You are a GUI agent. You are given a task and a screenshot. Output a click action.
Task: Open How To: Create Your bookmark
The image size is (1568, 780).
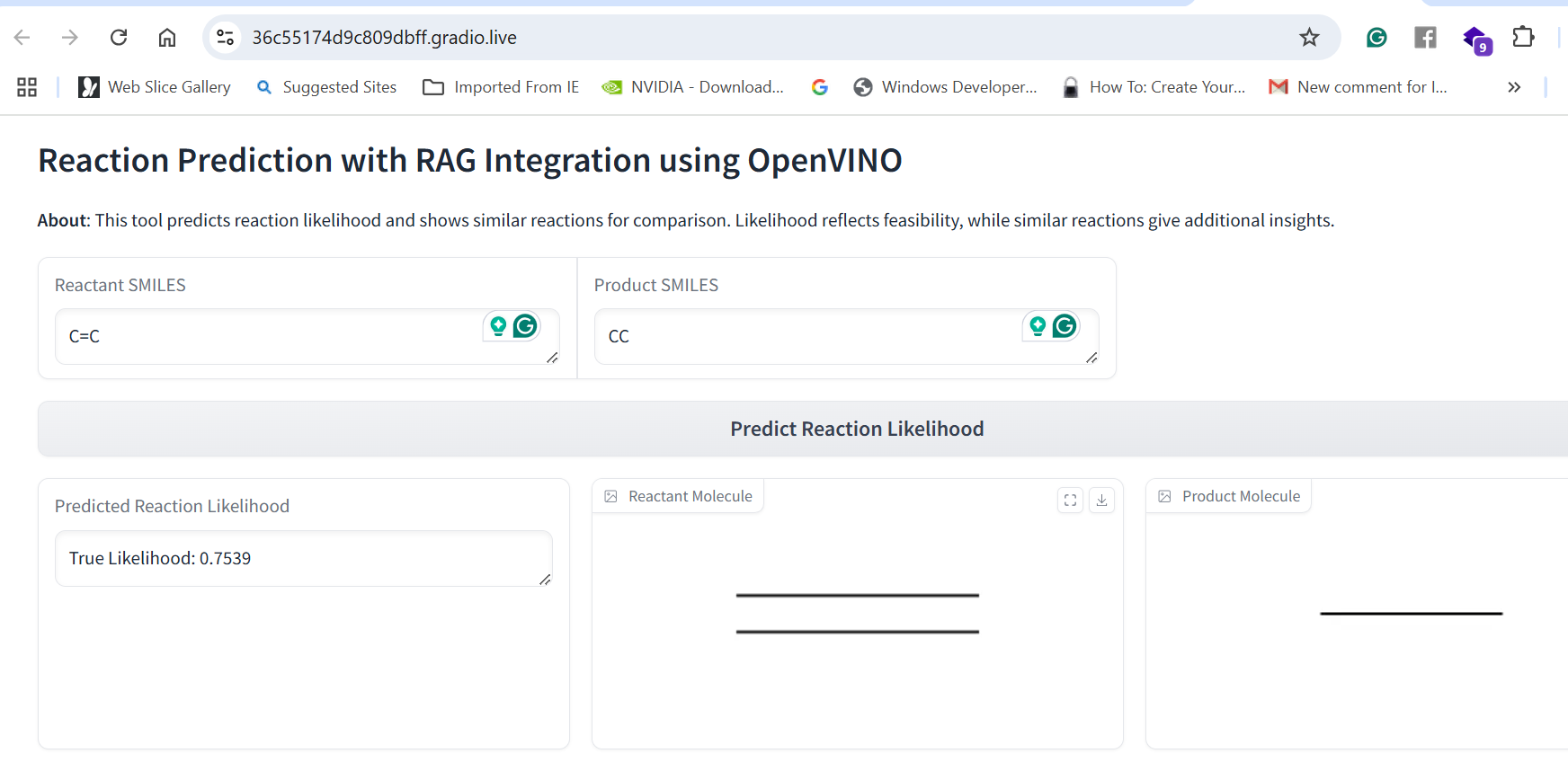1154,87
